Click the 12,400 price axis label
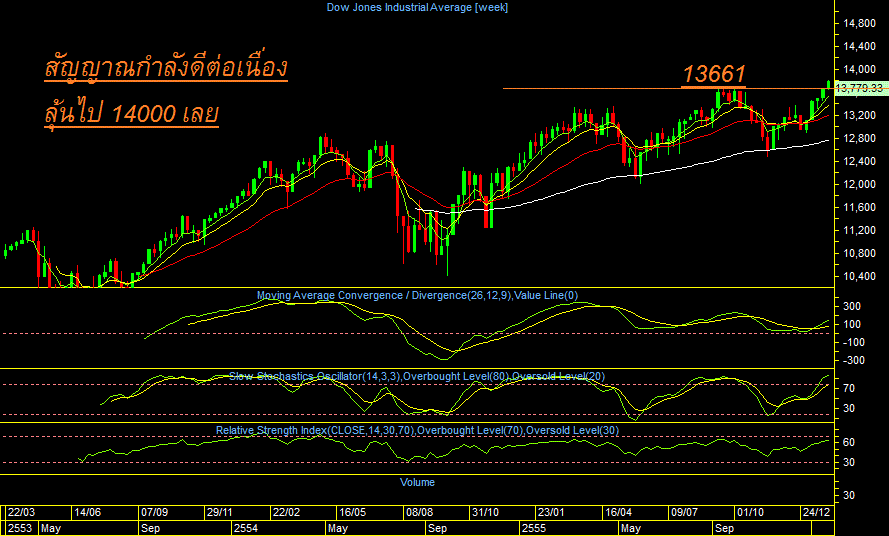The height and width of the screenshot is (536, 889). 860,161
